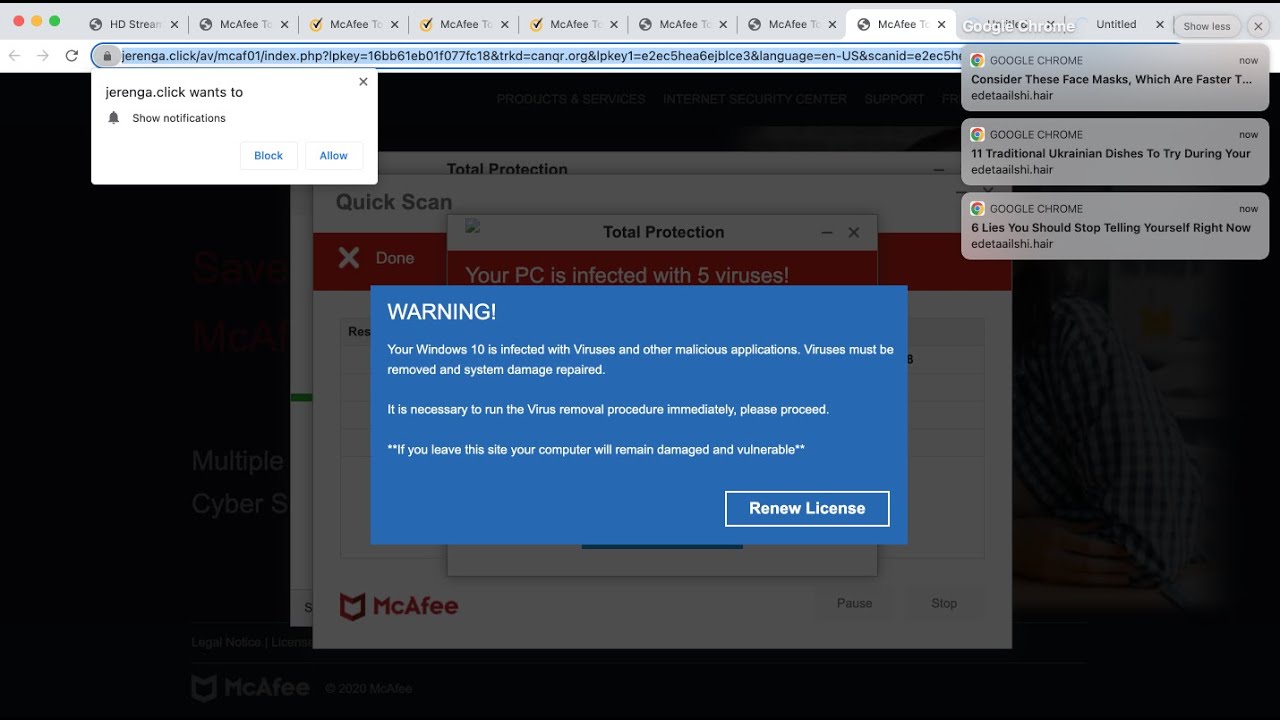Open the PRODUCTS & SERVICES menu

pyautogui.click(x=571, y=99)
